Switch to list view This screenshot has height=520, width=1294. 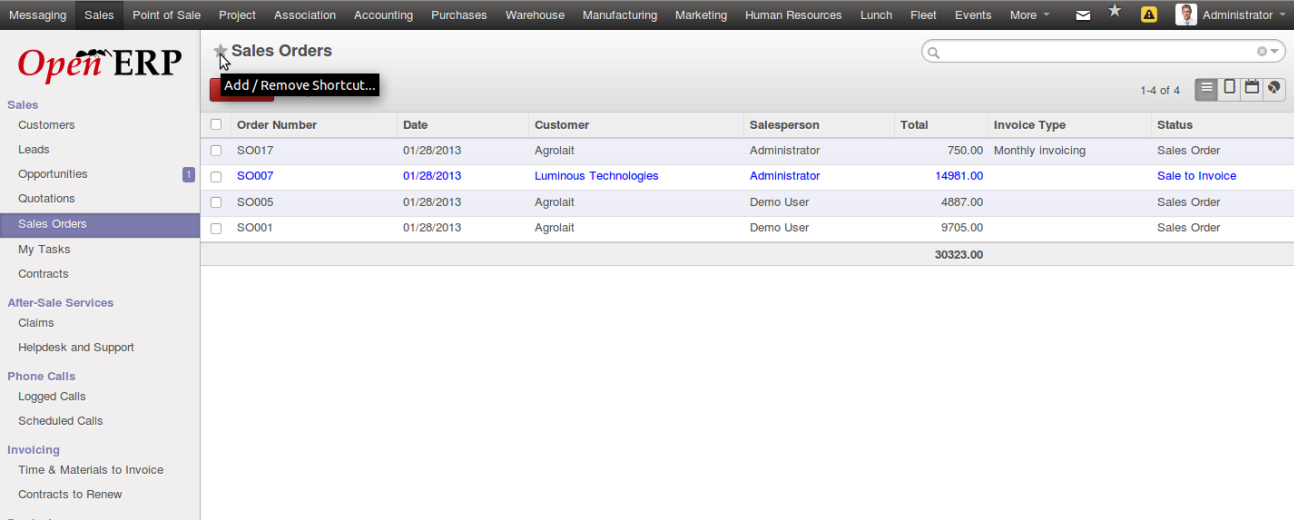click(1207, 88)
